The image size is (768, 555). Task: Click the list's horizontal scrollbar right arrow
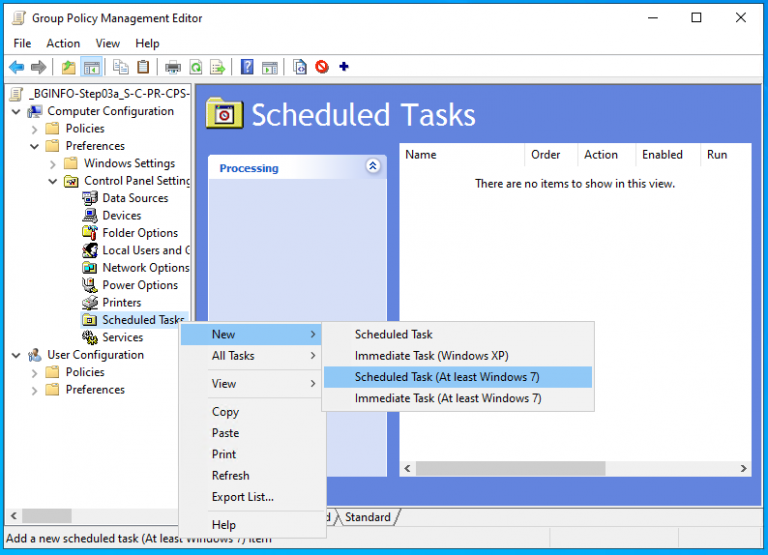pyautogui.click(x=743, y=468)
